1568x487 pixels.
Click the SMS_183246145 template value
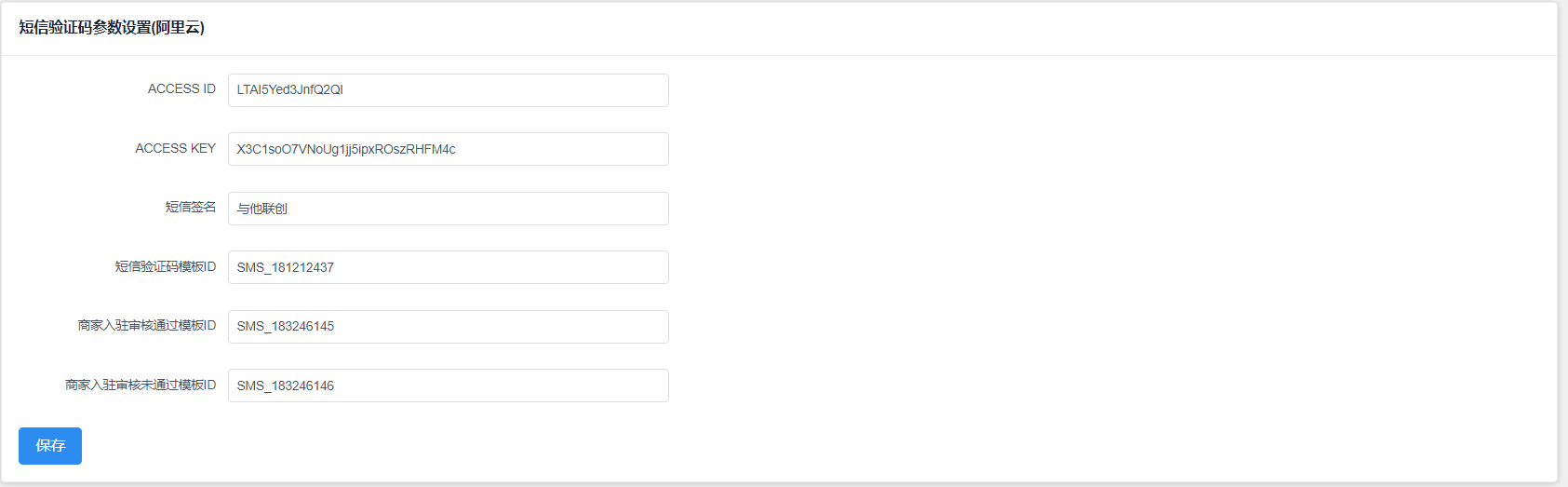285,327
